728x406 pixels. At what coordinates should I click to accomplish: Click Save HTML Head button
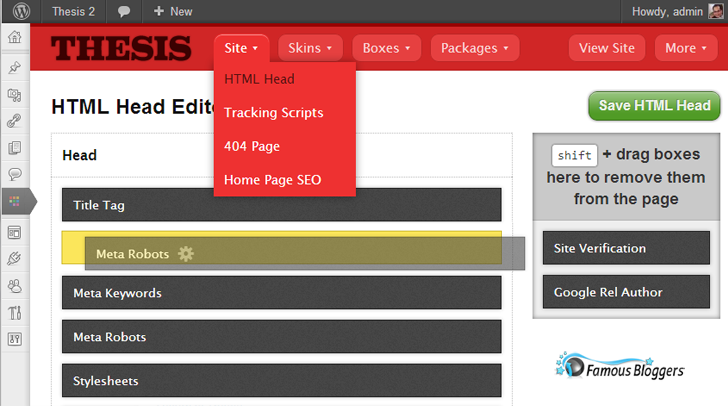tap(654, 106)
